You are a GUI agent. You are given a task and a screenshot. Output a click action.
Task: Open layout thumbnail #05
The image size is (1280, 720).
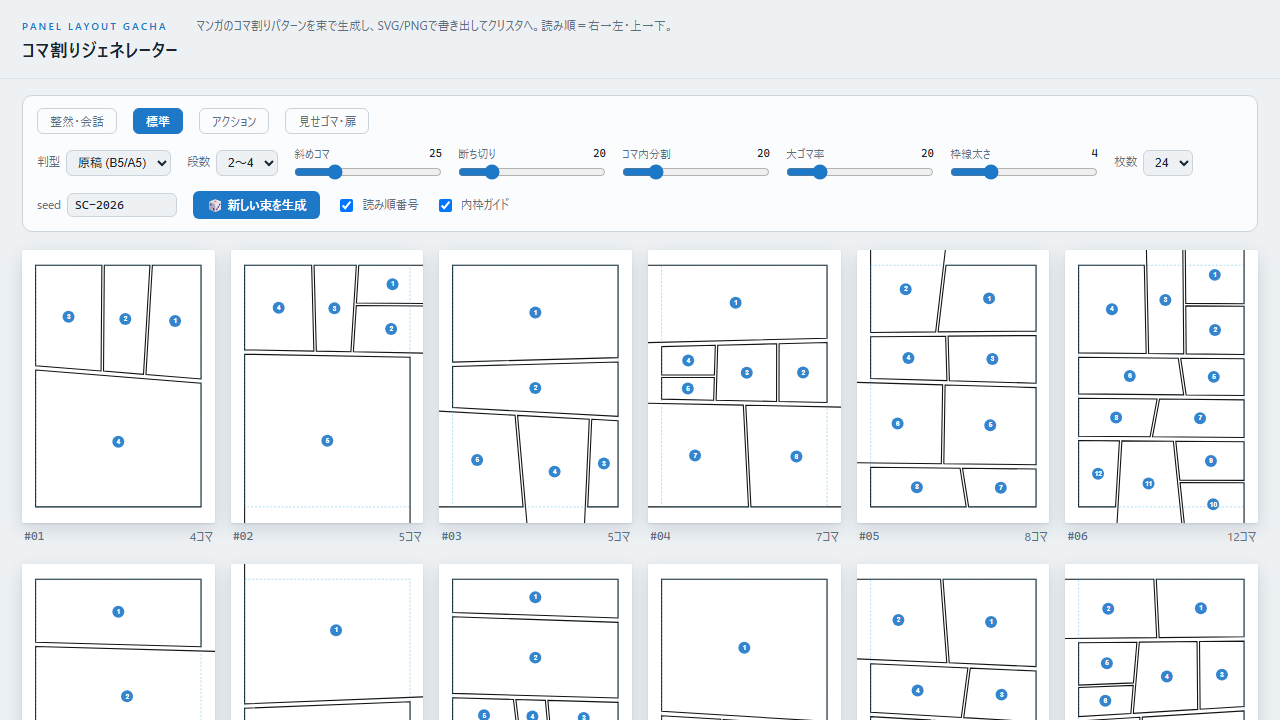[953, 386]
